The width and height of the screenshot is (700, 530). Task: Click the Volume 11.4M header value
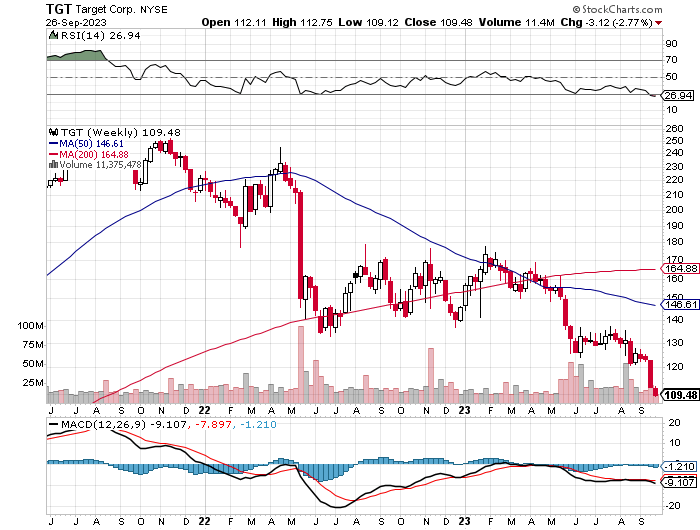tap(517, 22)
